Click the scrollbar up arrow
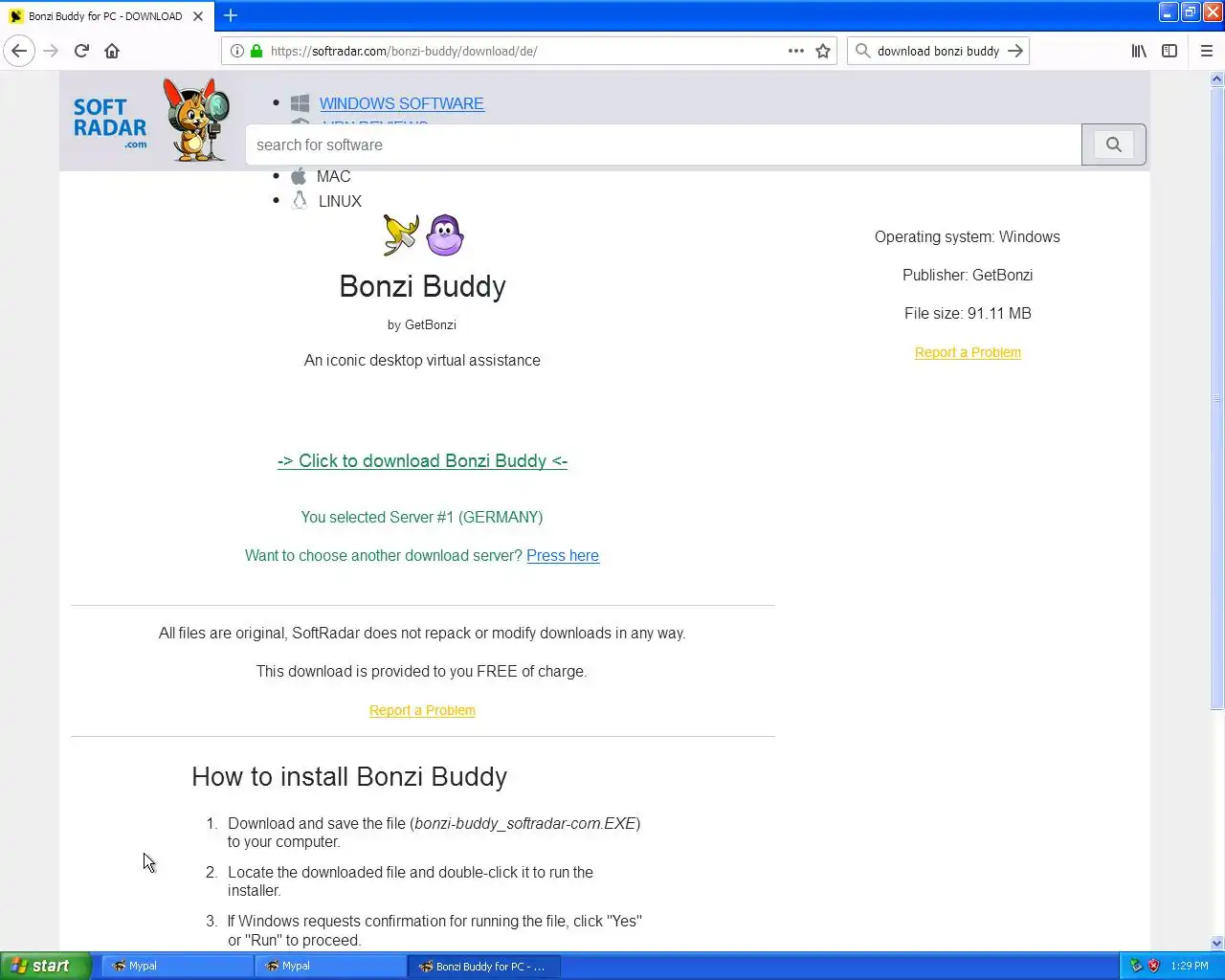This screenshot has height=980, width=1225. point(1217,80)
